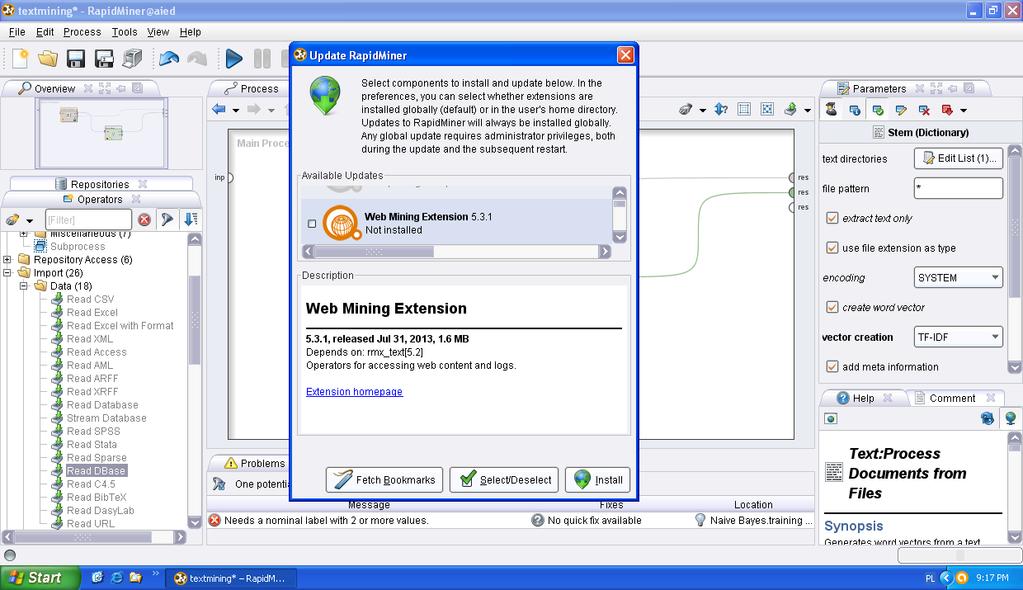This screenshot has width=1023, height=590.
Task: Toggle expert mode graduate icon in Parameters
Action: point(831,110)
